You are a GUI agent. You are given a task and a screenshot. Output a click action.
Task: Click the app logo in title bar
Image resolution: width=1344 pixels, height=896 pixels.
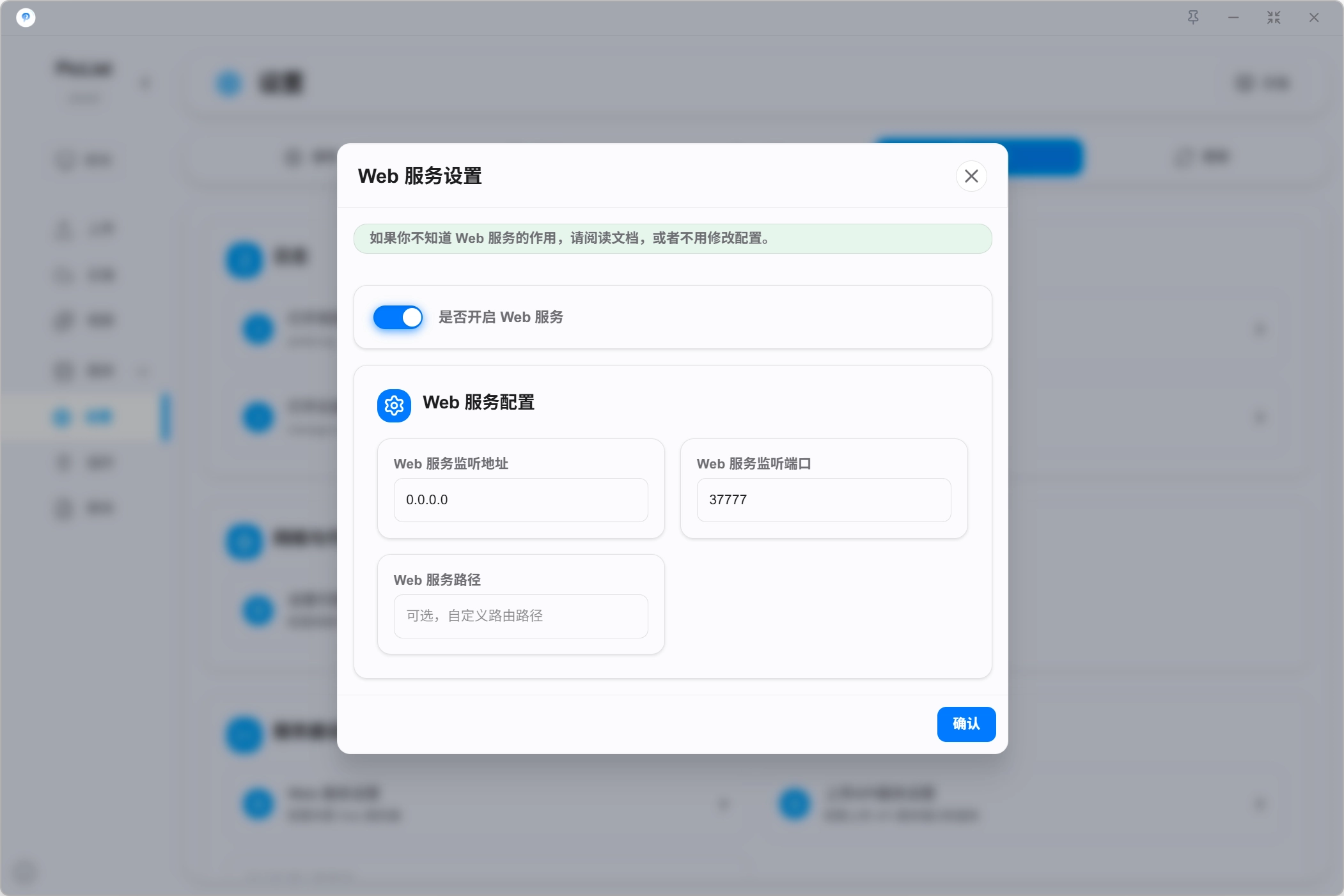[x=26, y=17]
